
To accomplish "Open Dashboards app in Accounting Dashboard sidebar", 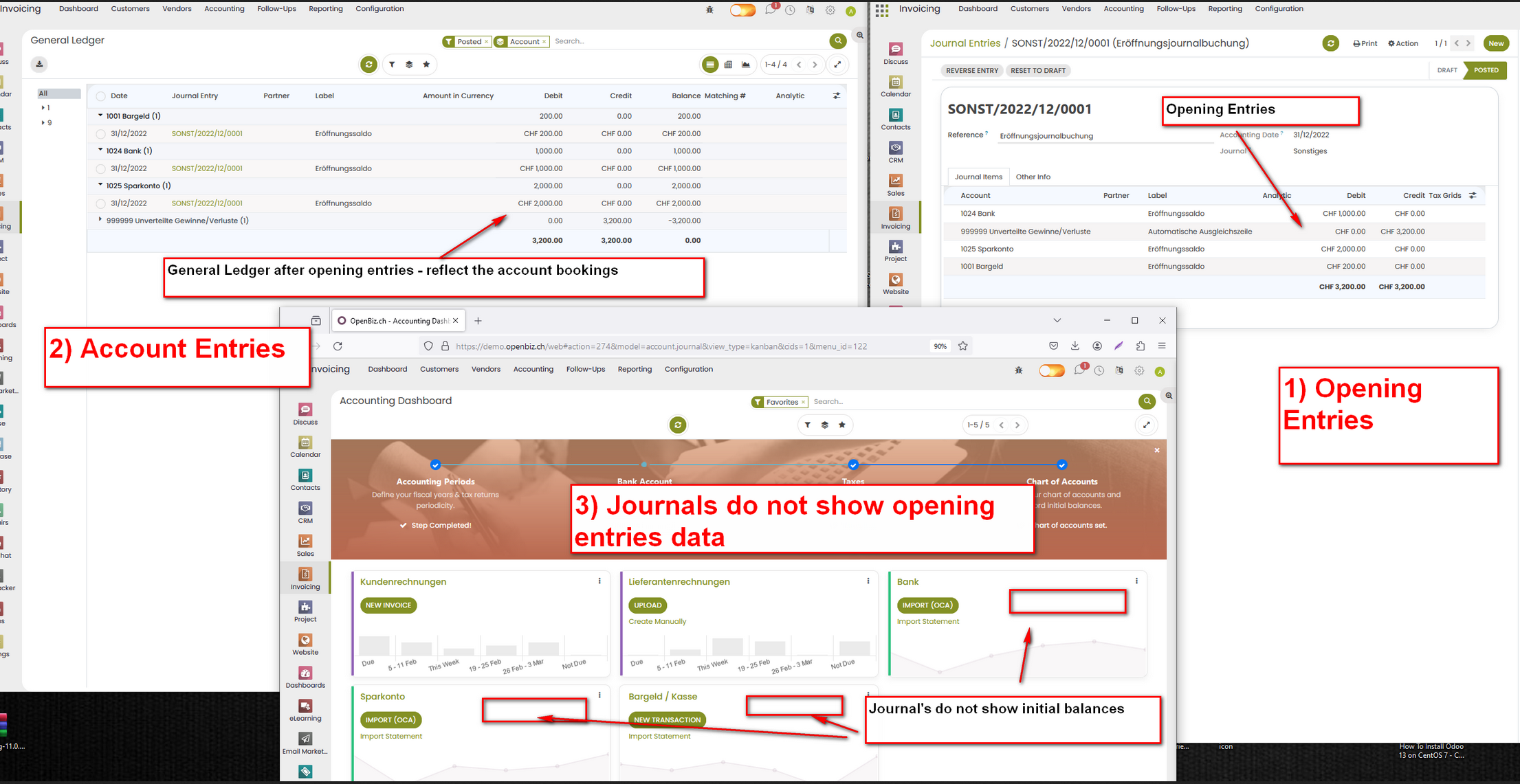I will [x=305, y=677].
